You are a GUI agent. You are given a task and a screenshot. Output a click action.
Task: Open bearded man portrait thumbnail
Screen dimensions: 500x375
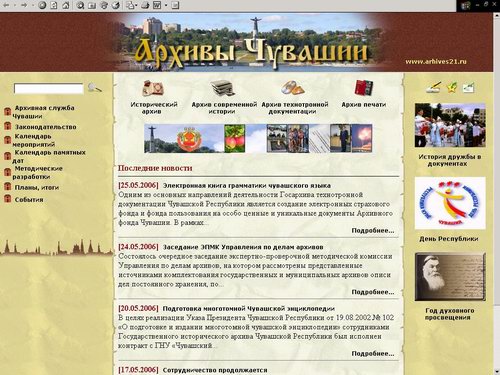click(x=450, y=277)
